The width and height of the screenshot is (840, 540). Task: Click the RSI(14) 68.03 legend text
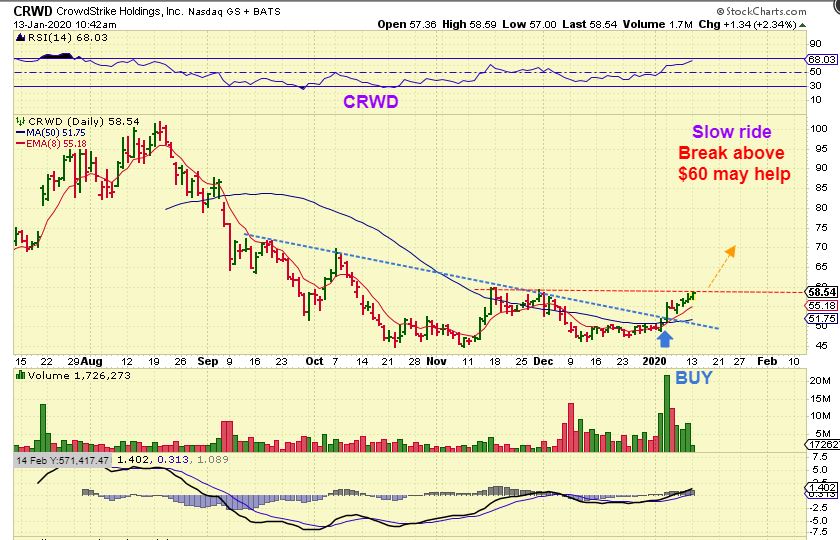pos(68,38)
